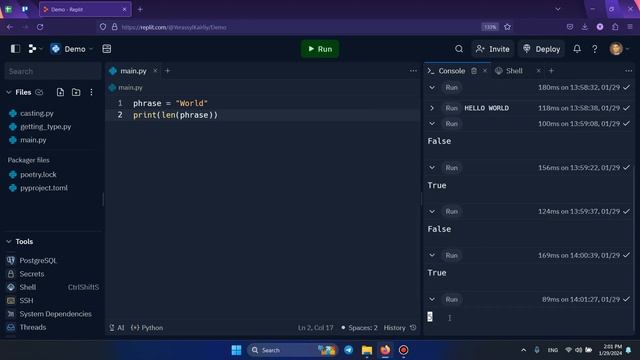Image resolution: width=640 pixels, height=360 pixels.
Task: Add a new tab in the console pane
Action: click(551, 71)
